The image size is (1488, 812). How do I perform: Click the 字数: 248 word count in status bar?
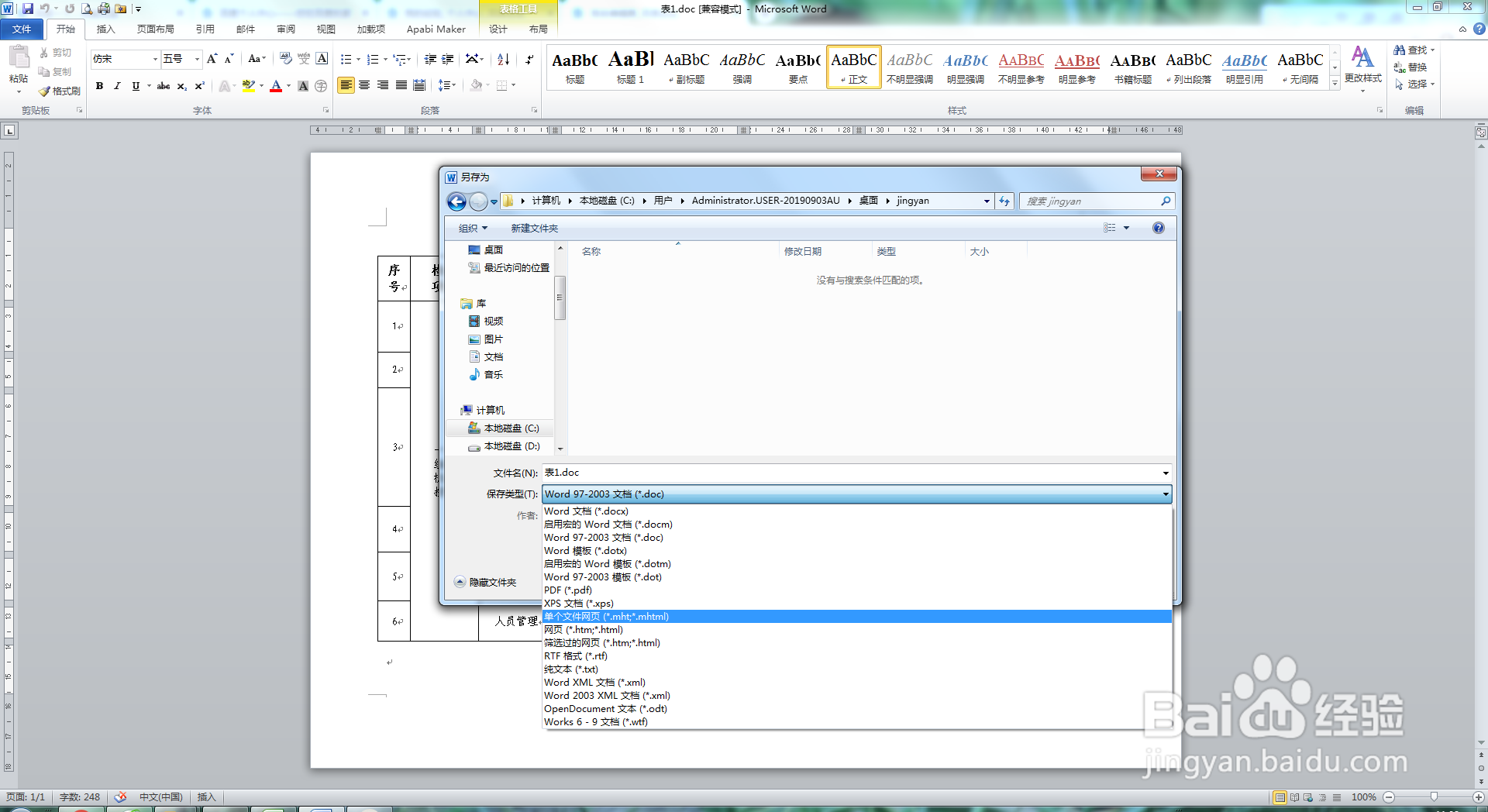click(80, 797)
